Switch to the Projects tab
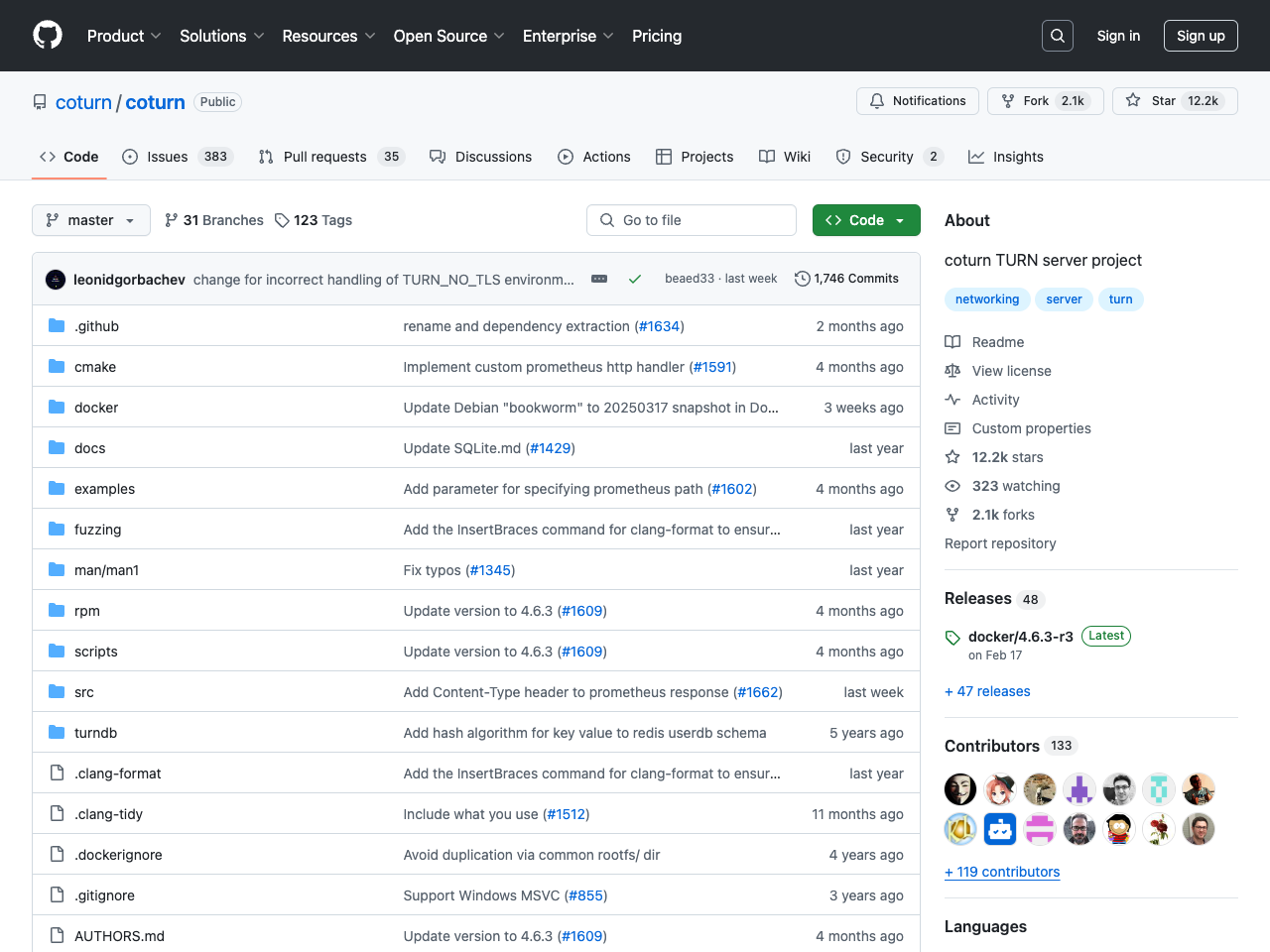The width and height of the screenshot is (1270, 952). pyautogui.click(x=695, y=157)
